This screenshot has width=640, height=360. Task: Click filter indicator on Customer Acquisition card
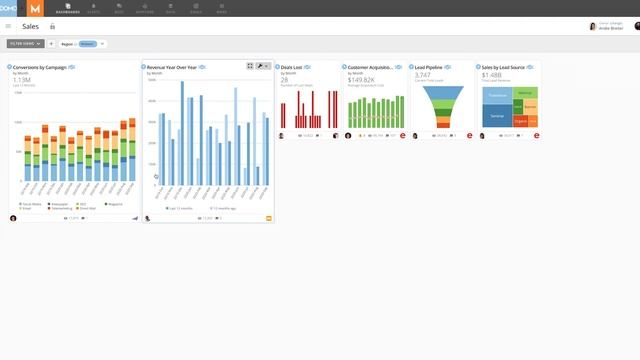tap(398, 67)
